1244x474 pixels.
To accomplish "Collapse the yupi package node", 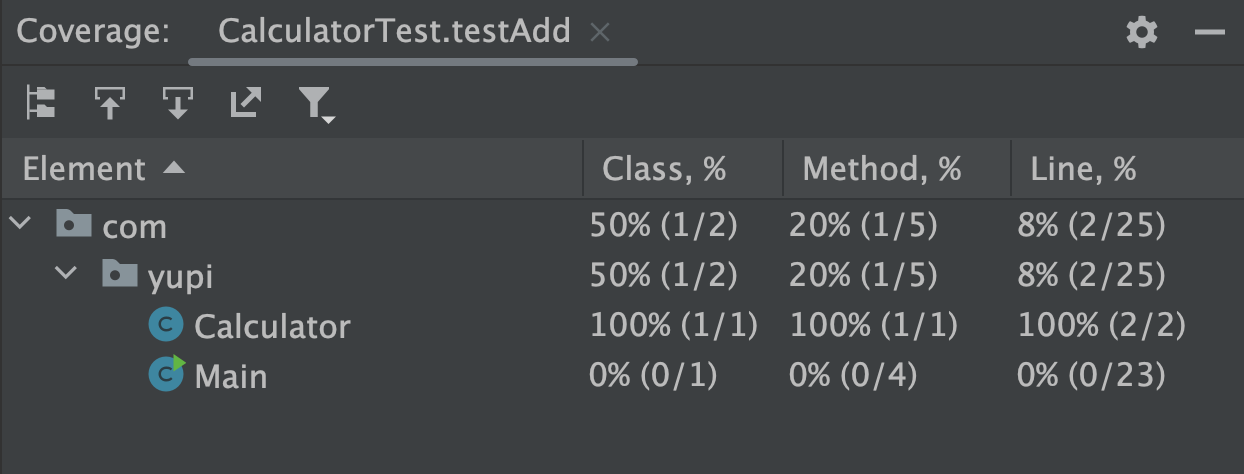I will (68, 273).
